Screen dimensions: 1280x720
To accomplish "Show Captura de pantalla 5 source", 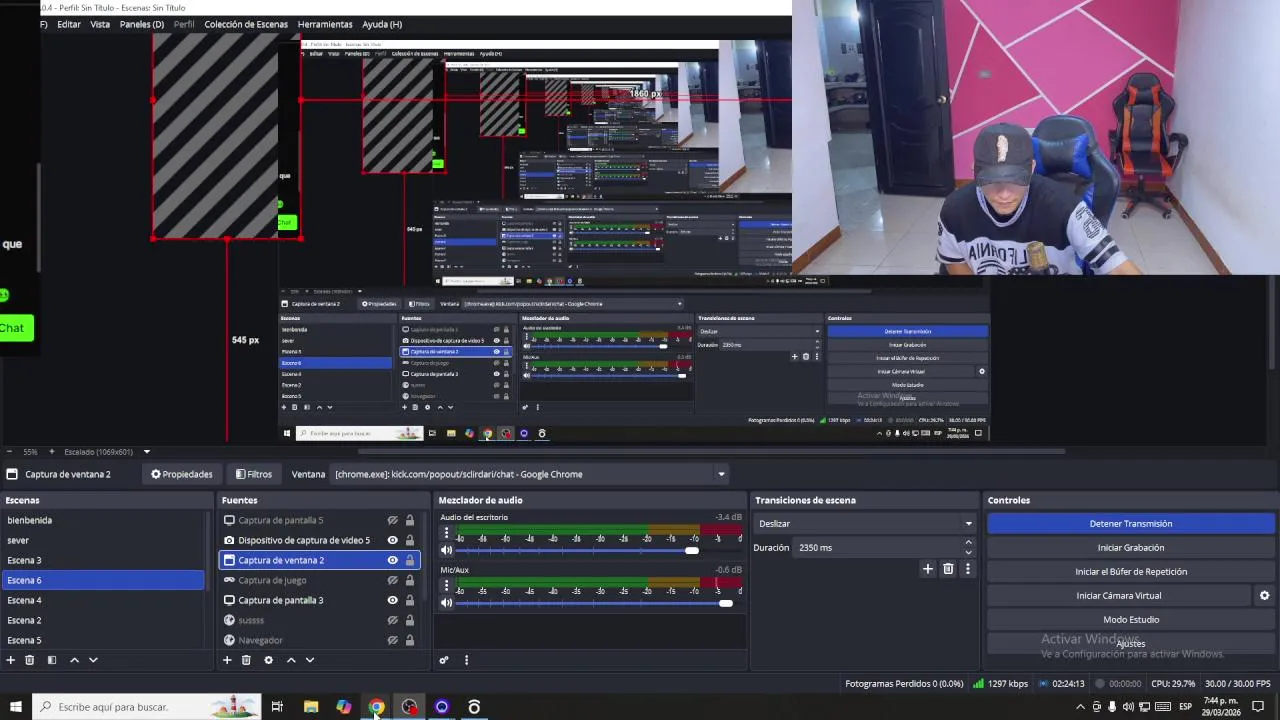I will [392, 520].
